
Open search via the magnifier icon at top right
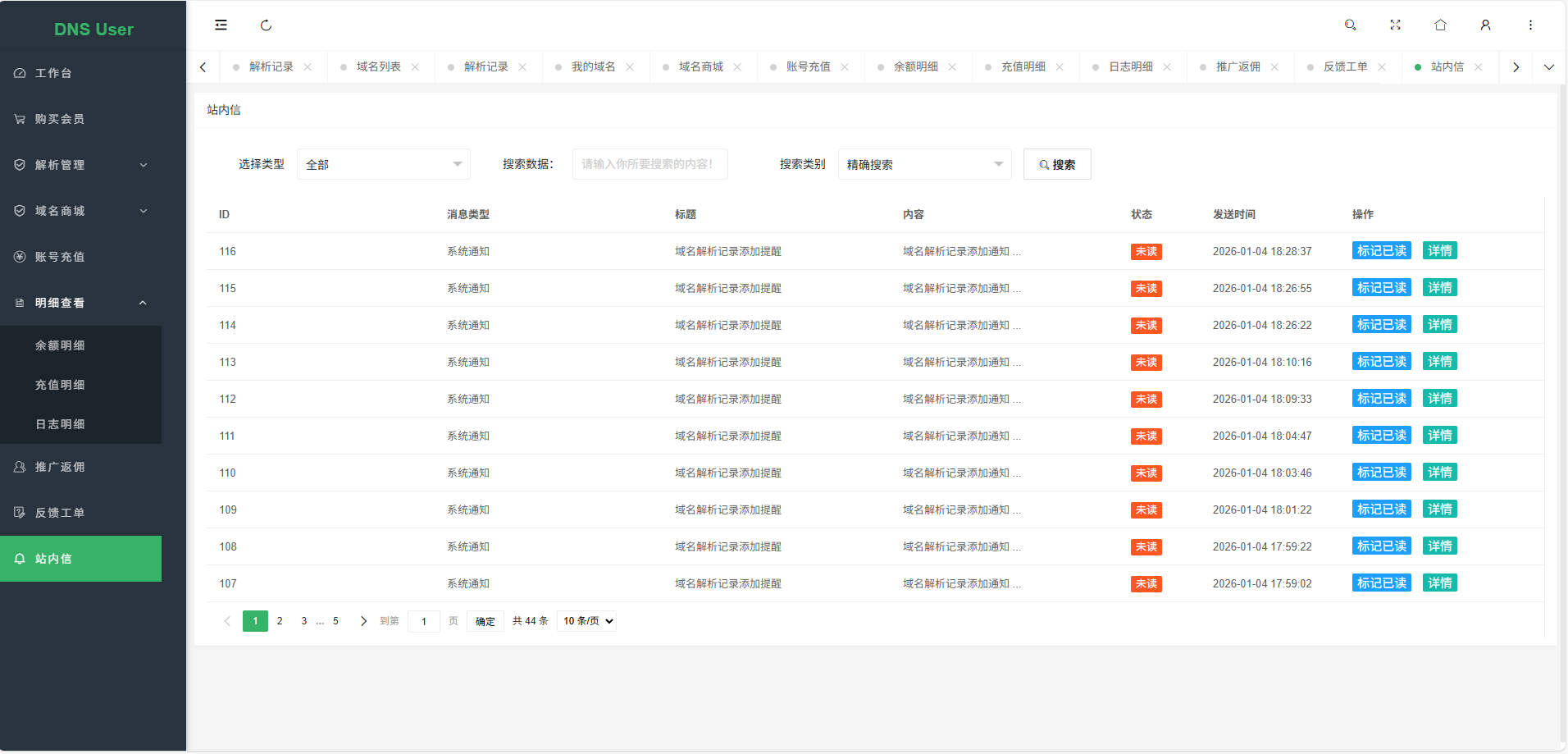[x=1350, y=25]
